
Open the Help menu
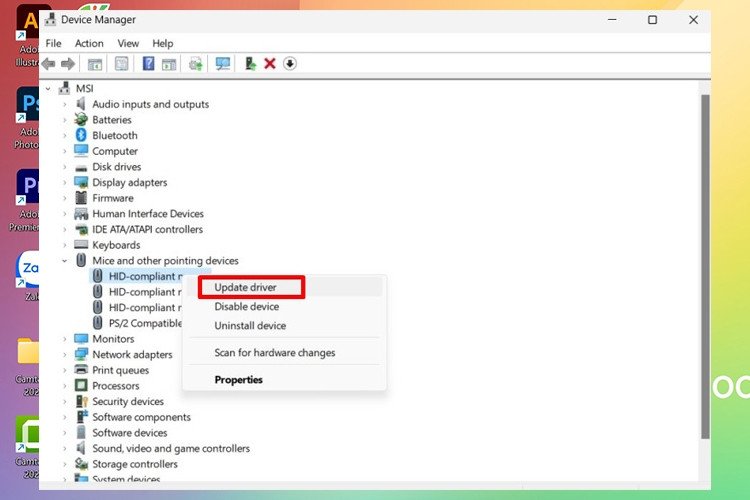pyautogui.click(x=163, y=44)
